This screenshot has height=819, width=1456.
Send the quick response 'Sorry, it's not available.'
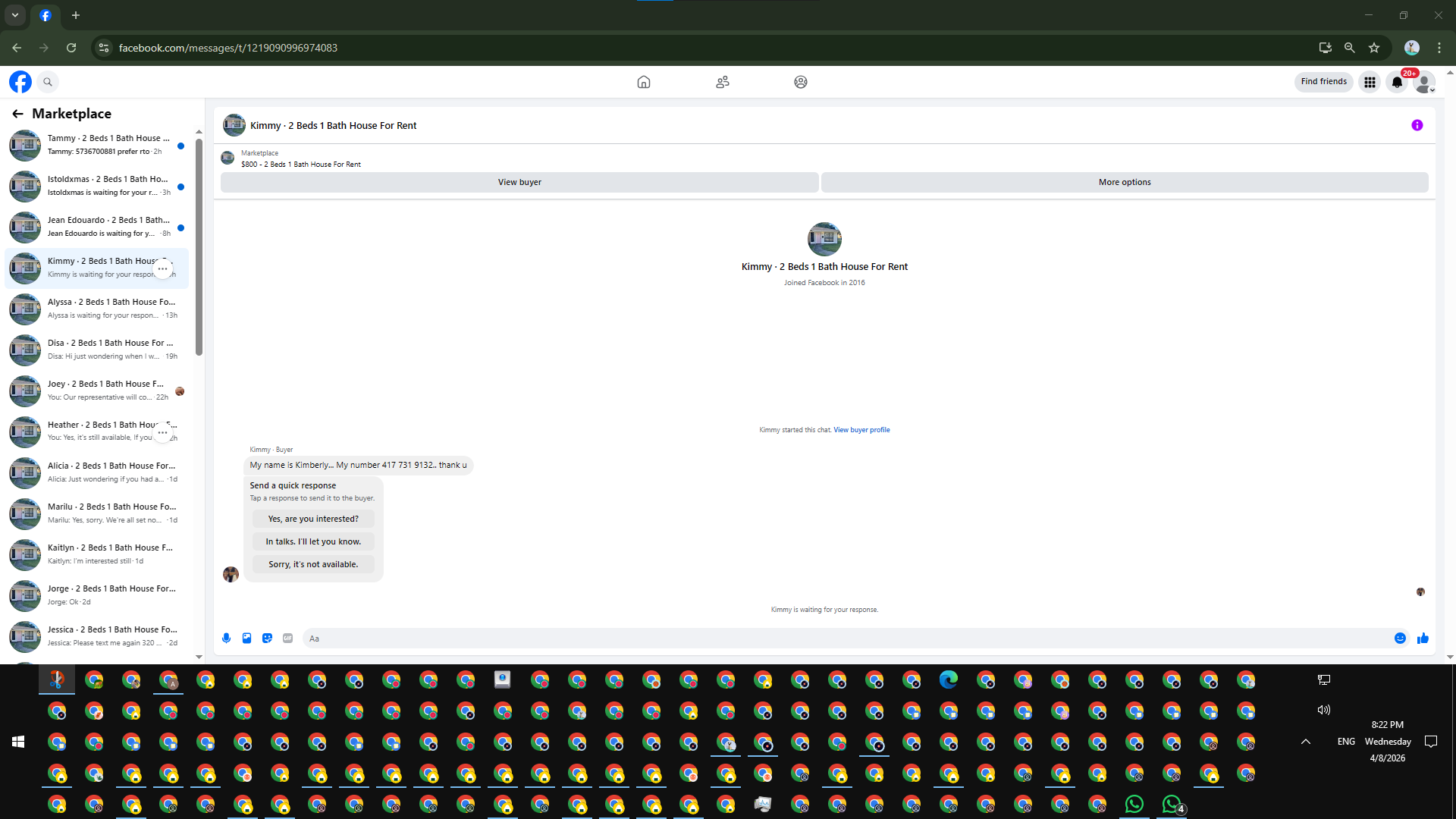pyautogui.click(x=313, y=564)
